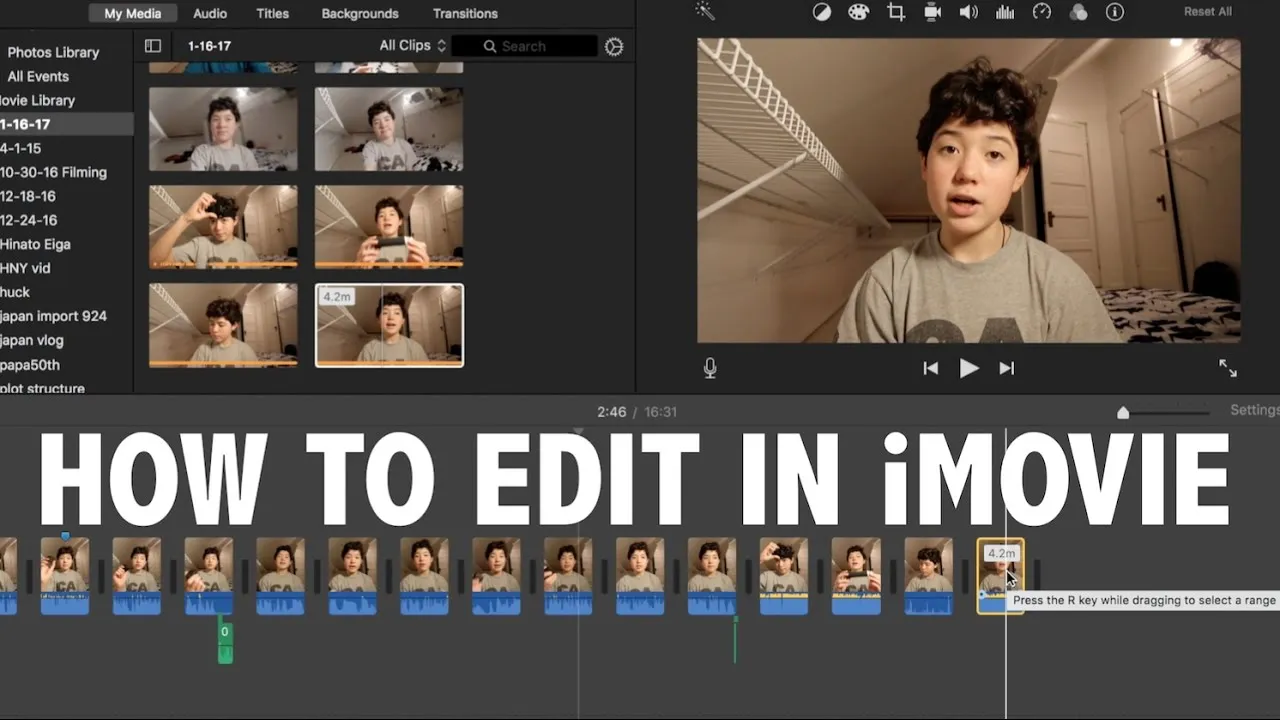Select the japan vlog event
This screenshot has height=720, width=1280.
[32, 340]
